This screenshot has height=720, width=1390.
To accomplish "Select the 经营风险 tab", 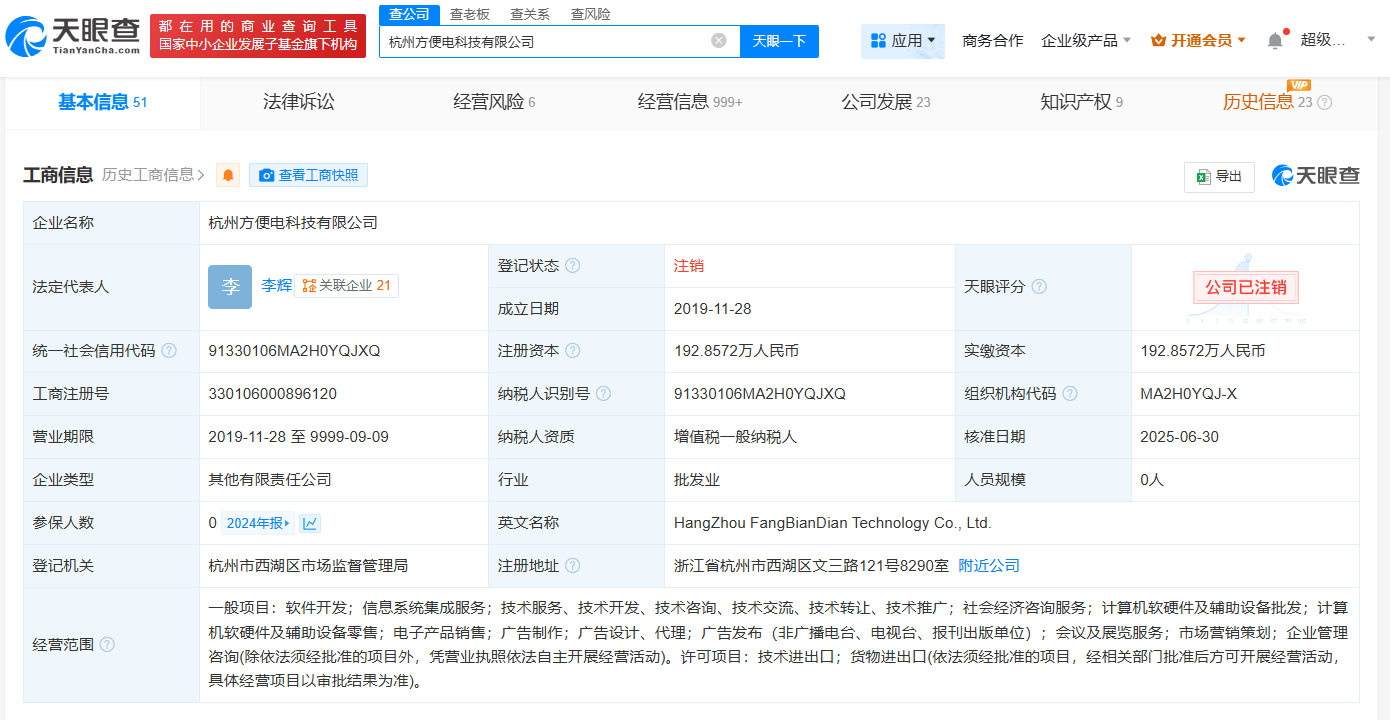I will 494,102.
